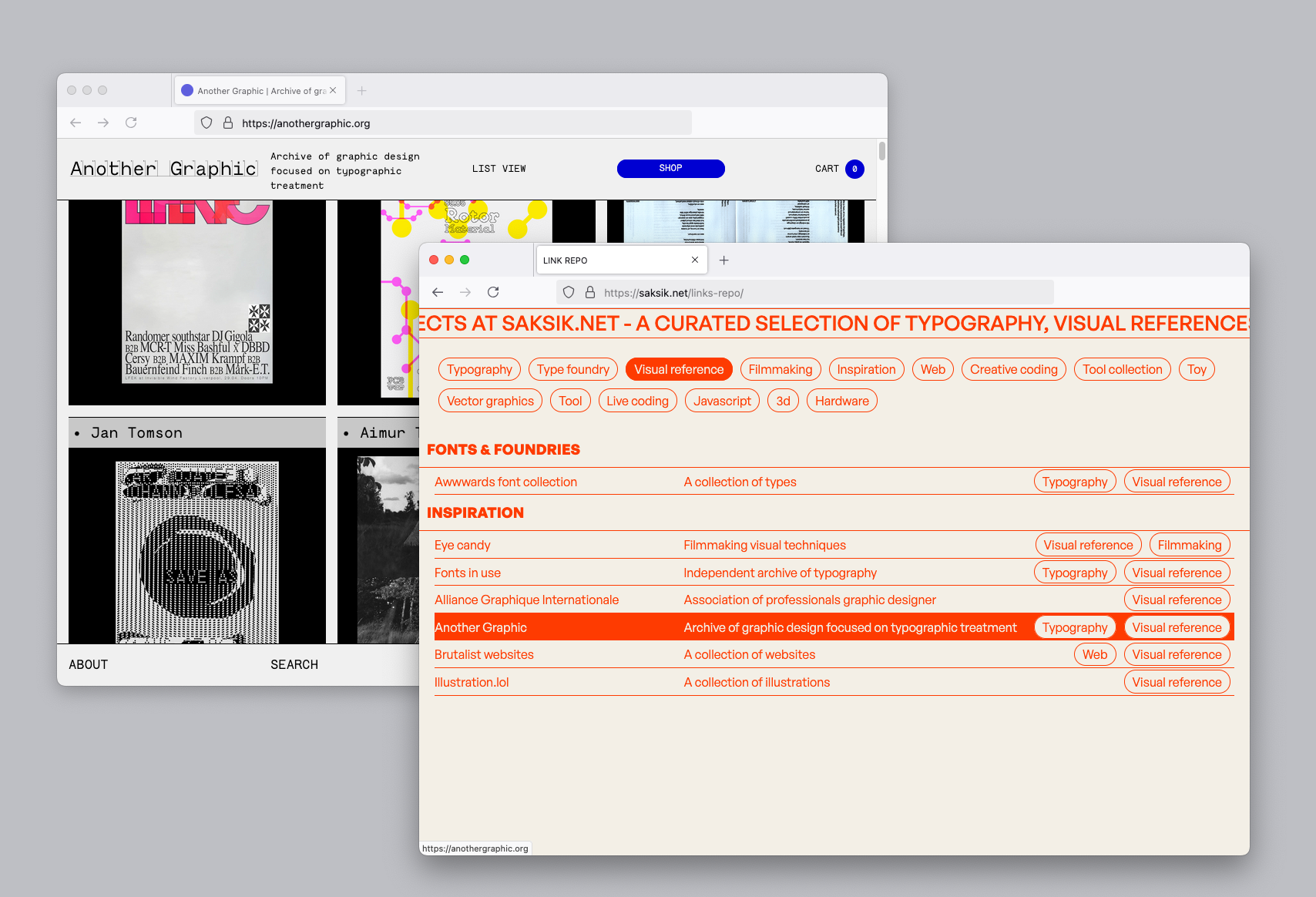Viewport: 1316px width, 897px height.
Task: Enable the Typography filter tag
Action: 479,369
